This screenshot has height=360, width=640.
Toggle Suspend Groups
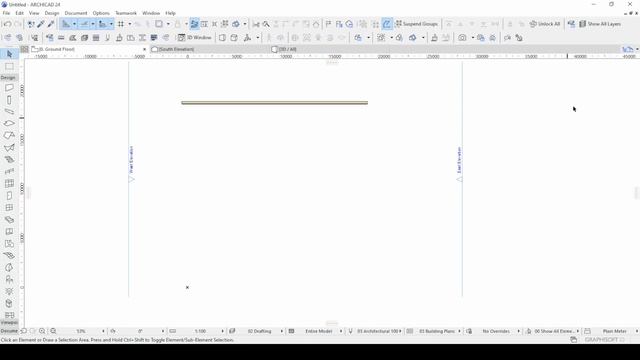coord(417,24)
